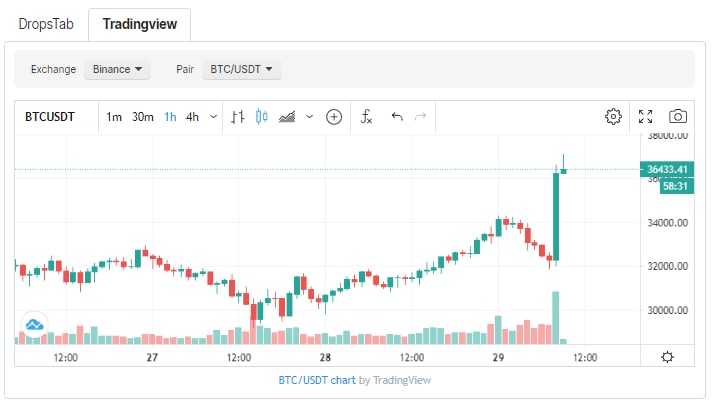
Task: Open the compare or add symbol button
Action: point(334,117)
